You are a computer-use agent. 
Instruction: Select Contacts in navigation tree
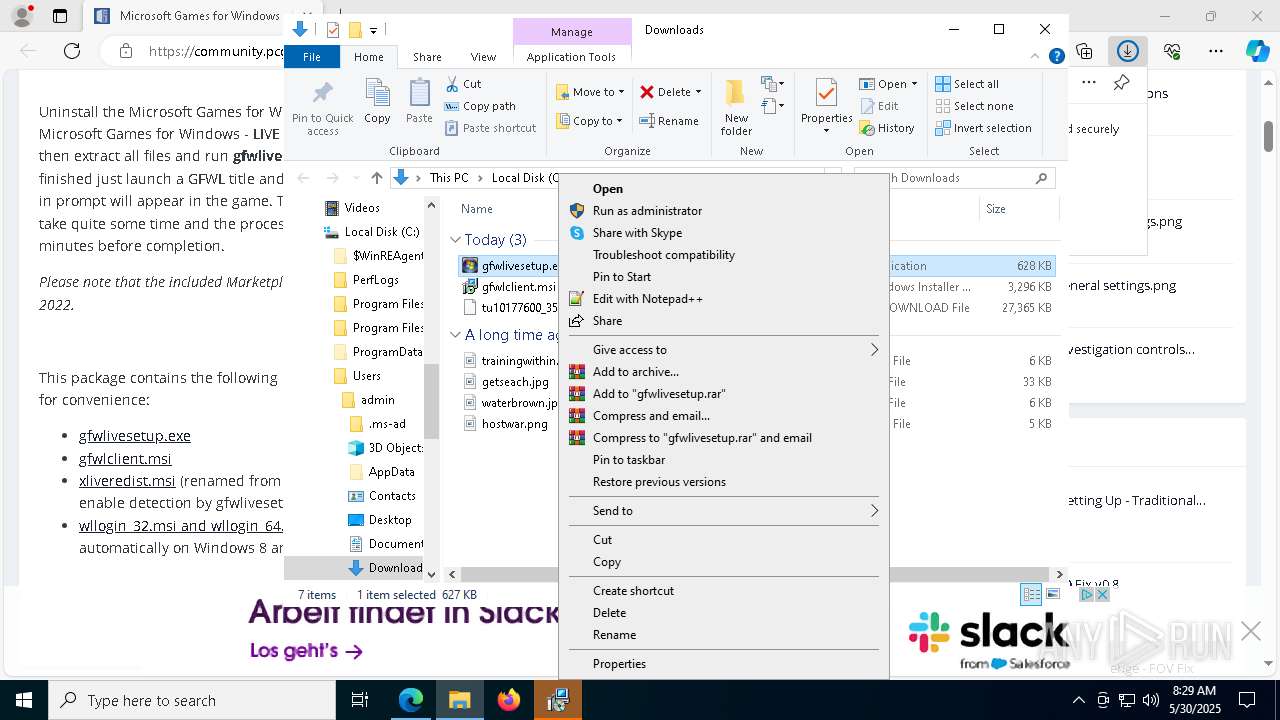coord(391,496)
